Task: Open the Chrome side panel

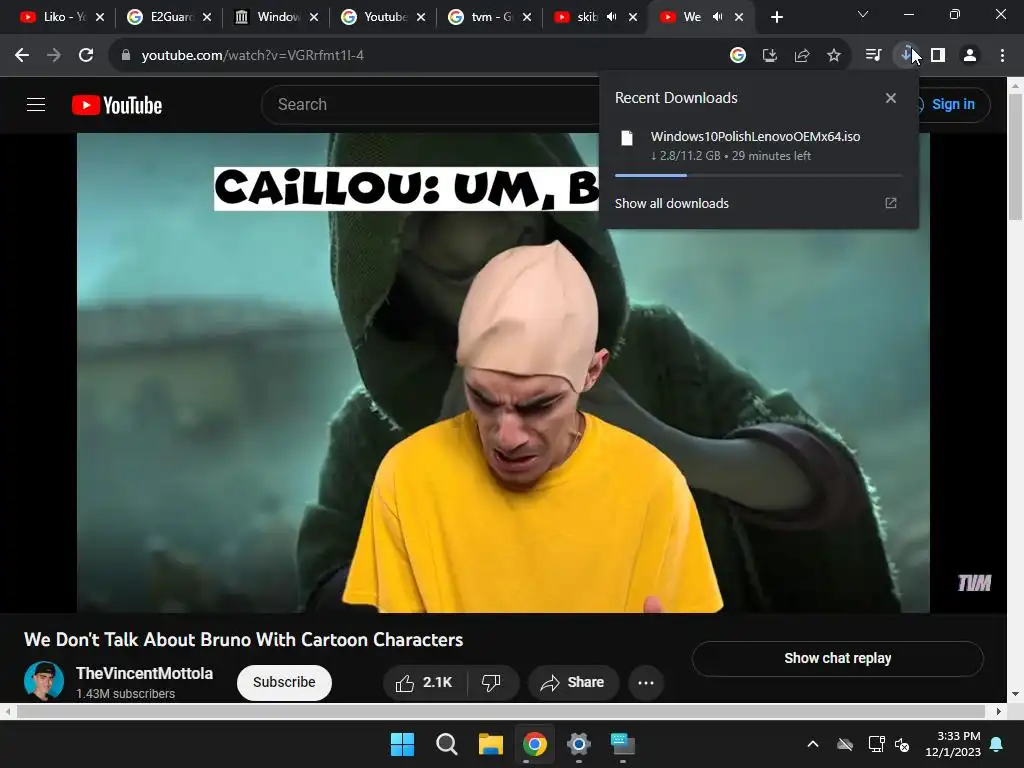Action: pyautogui.click(x=938, y=56)
